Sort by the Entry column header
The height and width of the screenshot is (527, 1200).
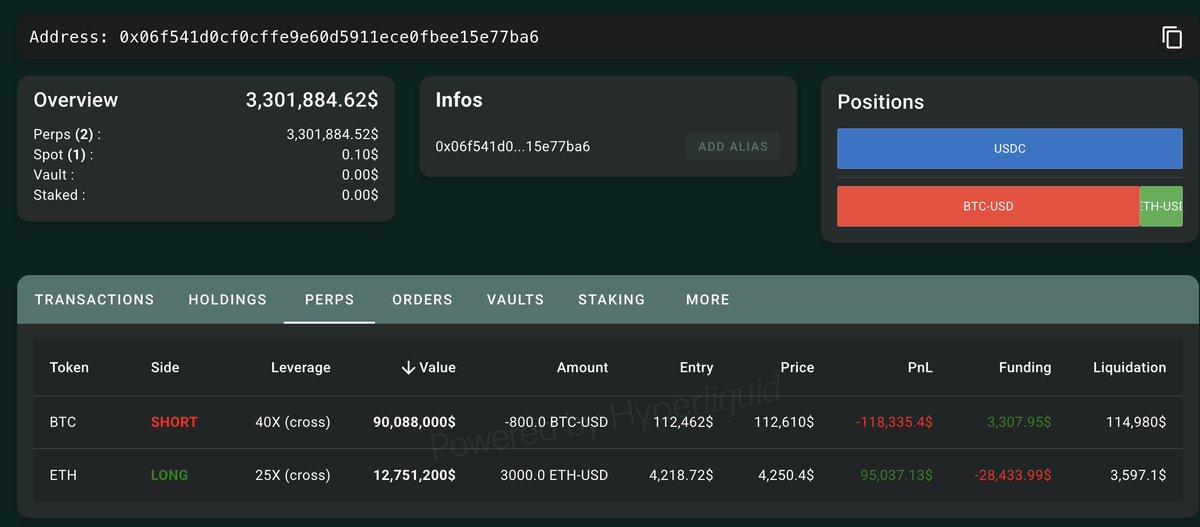(696, 368)
